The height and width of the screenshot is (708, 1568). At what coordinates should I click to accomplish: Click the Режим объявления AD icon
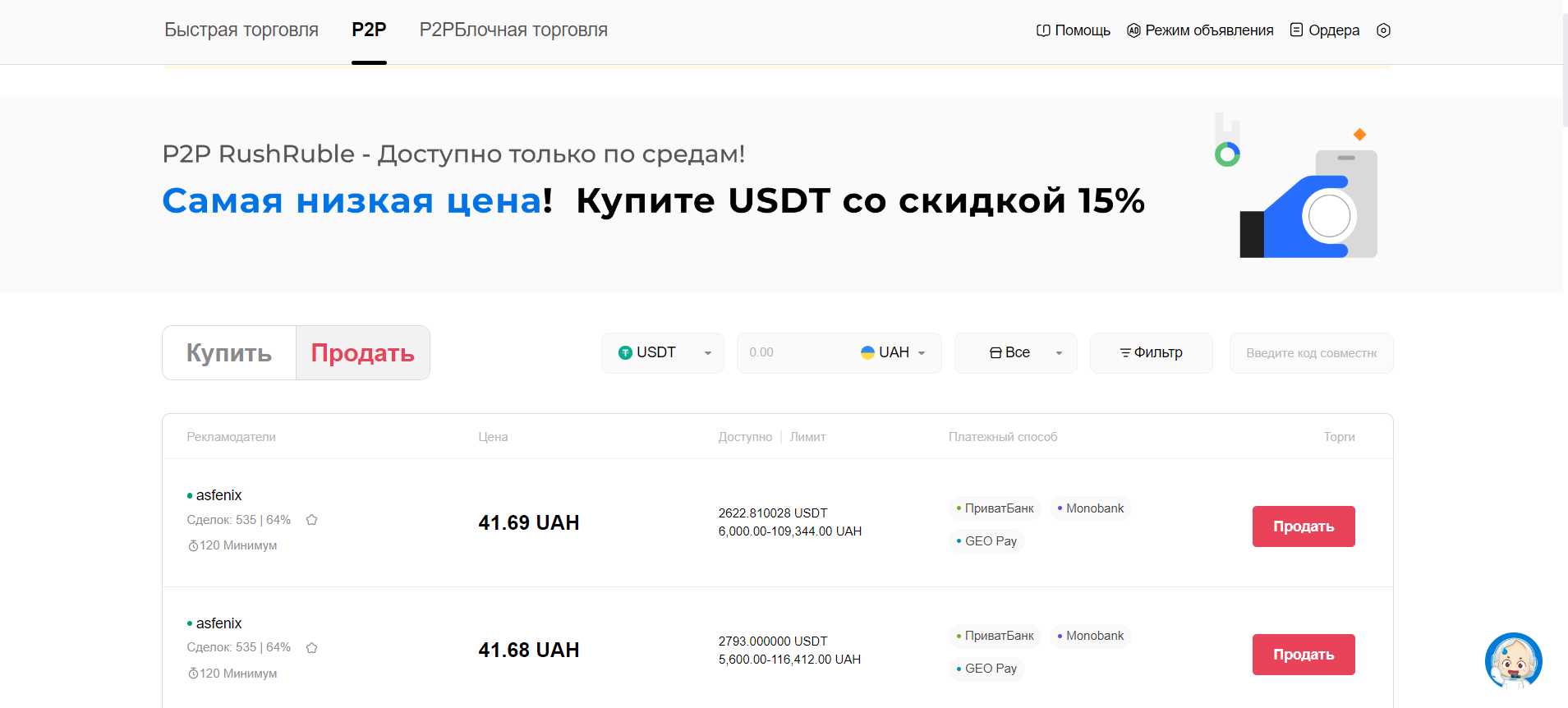(x=1133, y=30)
